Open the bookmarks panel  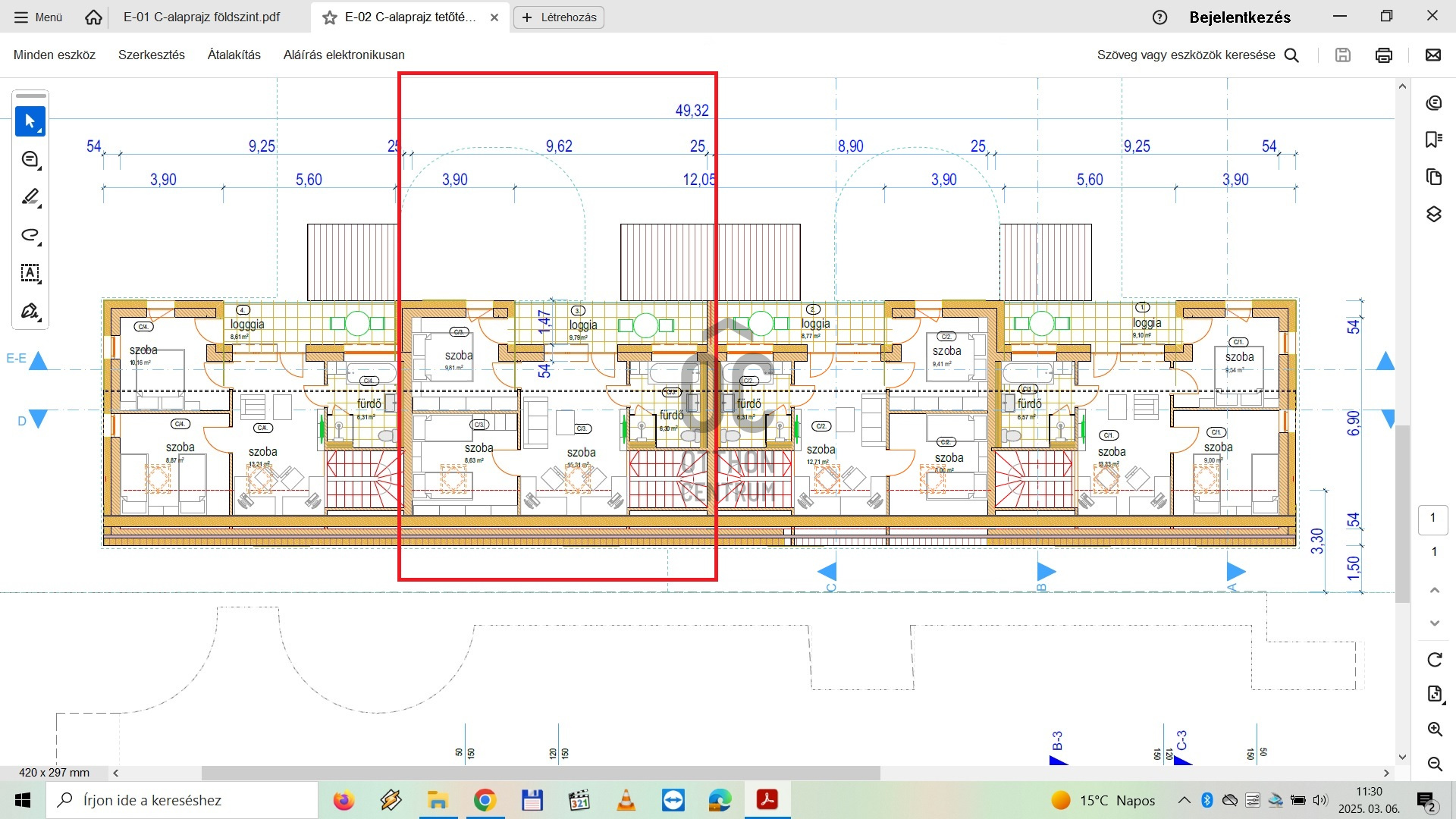point(1433,140)
